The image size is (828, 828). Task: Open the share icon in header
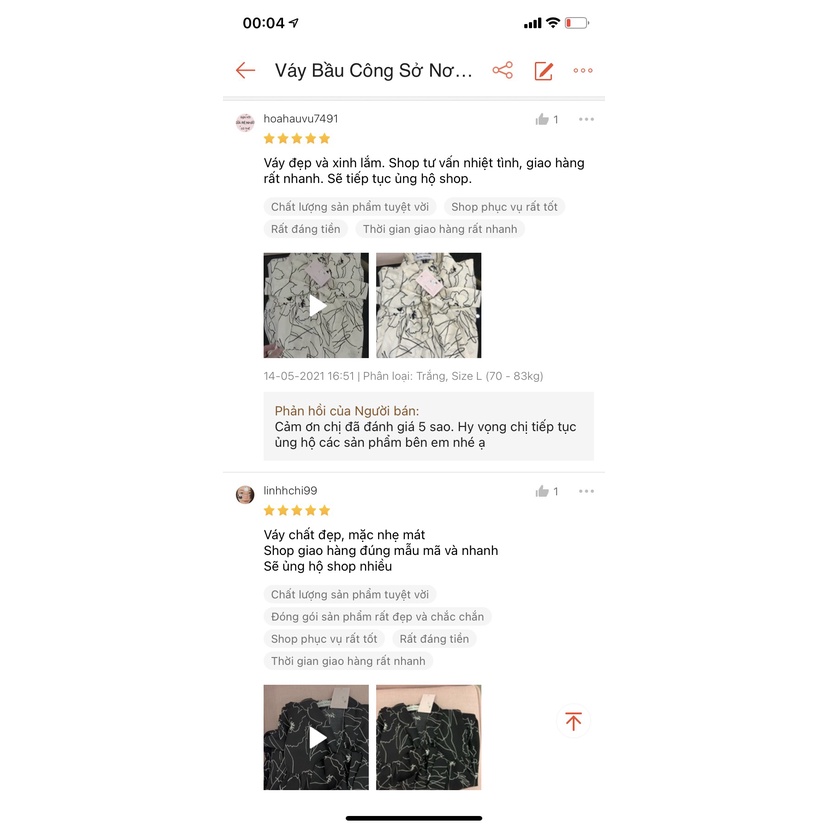503,70
